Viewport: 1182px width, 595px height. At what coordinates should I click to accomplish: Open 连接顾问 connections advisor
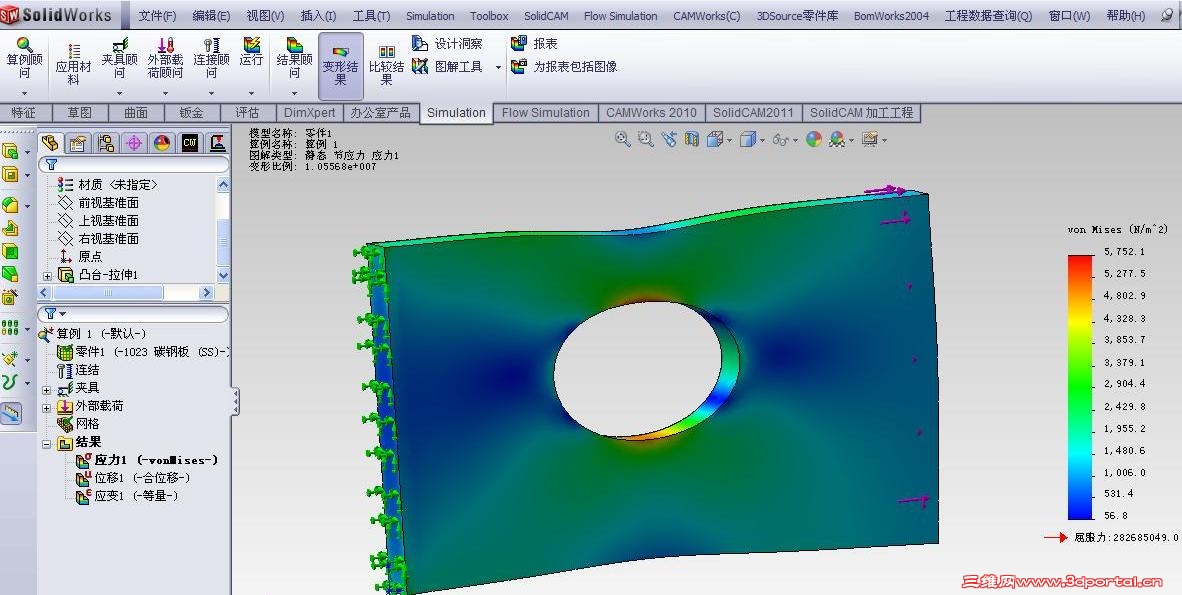point(211,59)
